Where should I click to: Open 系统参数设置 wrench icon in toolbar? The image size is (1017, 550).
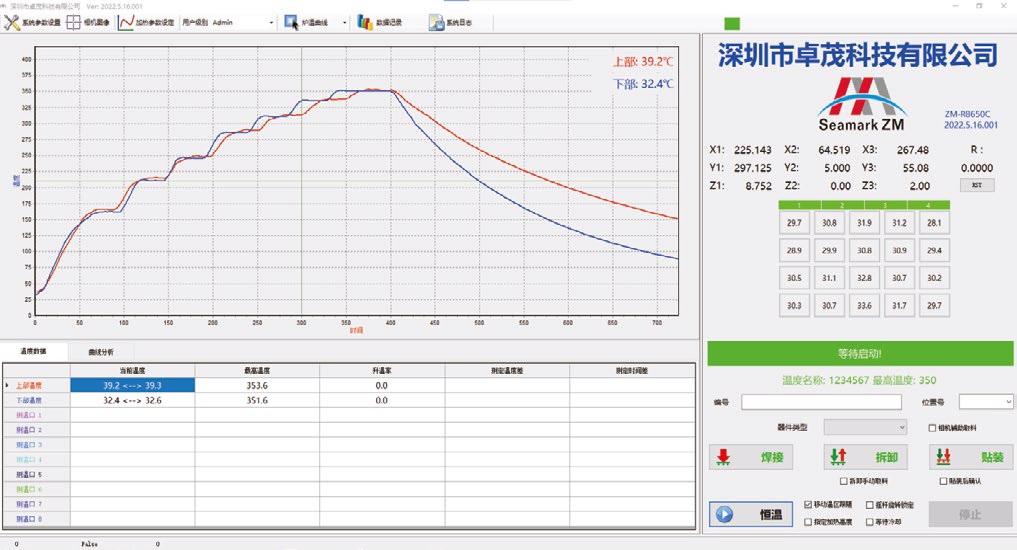[12, 22]
